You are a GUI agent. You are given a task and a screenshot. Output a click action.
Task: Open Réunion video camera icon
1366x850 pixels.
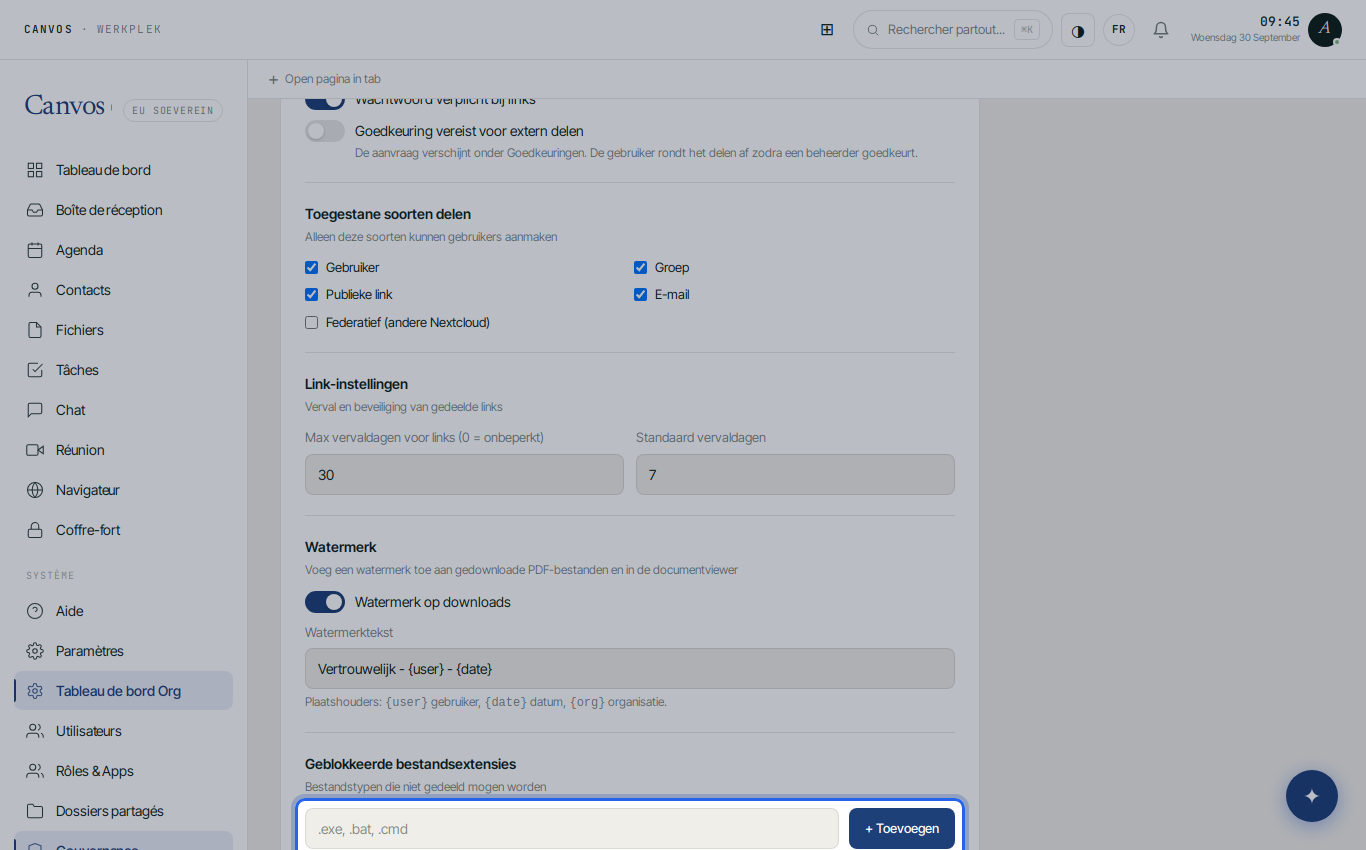[35, 450]
